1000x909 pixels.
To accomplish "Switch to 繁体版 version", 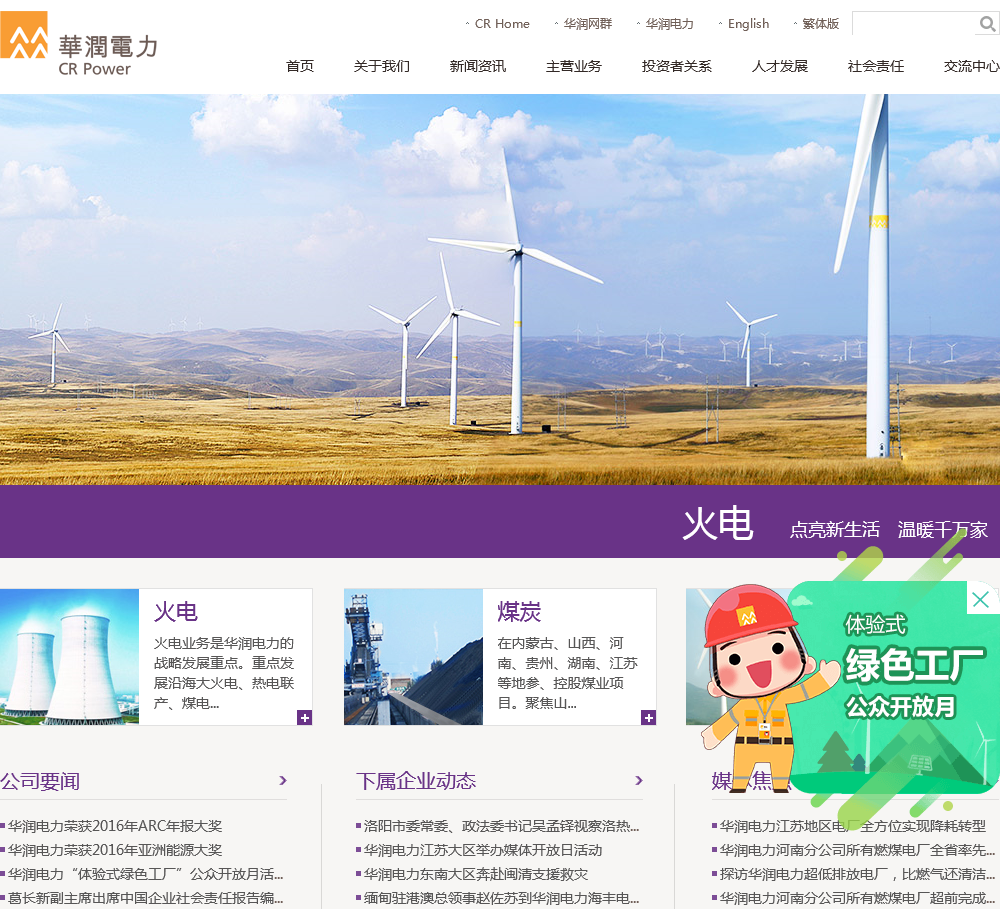I will (820, 24).
